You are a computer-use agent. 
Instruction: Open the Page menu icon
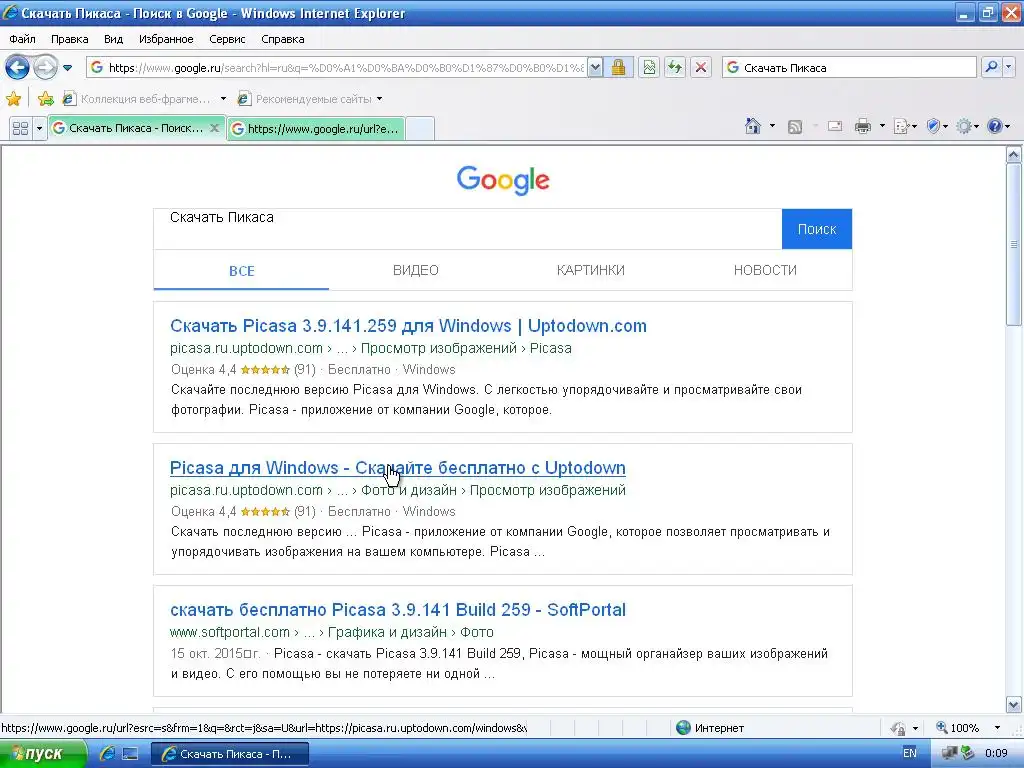[x=904, y=126]
